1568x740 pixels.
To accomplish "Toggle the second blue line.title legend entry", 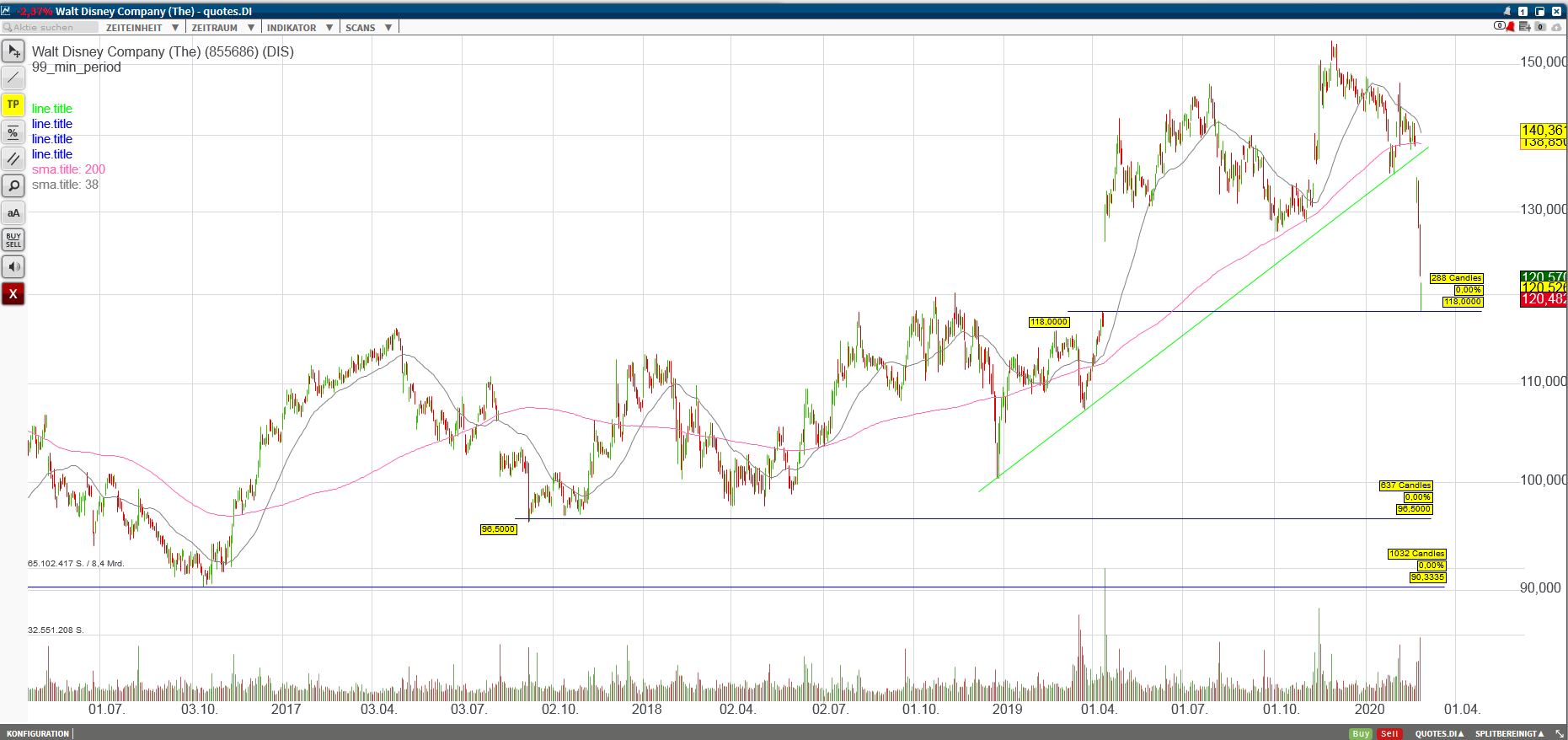I will tap(52, 139).
